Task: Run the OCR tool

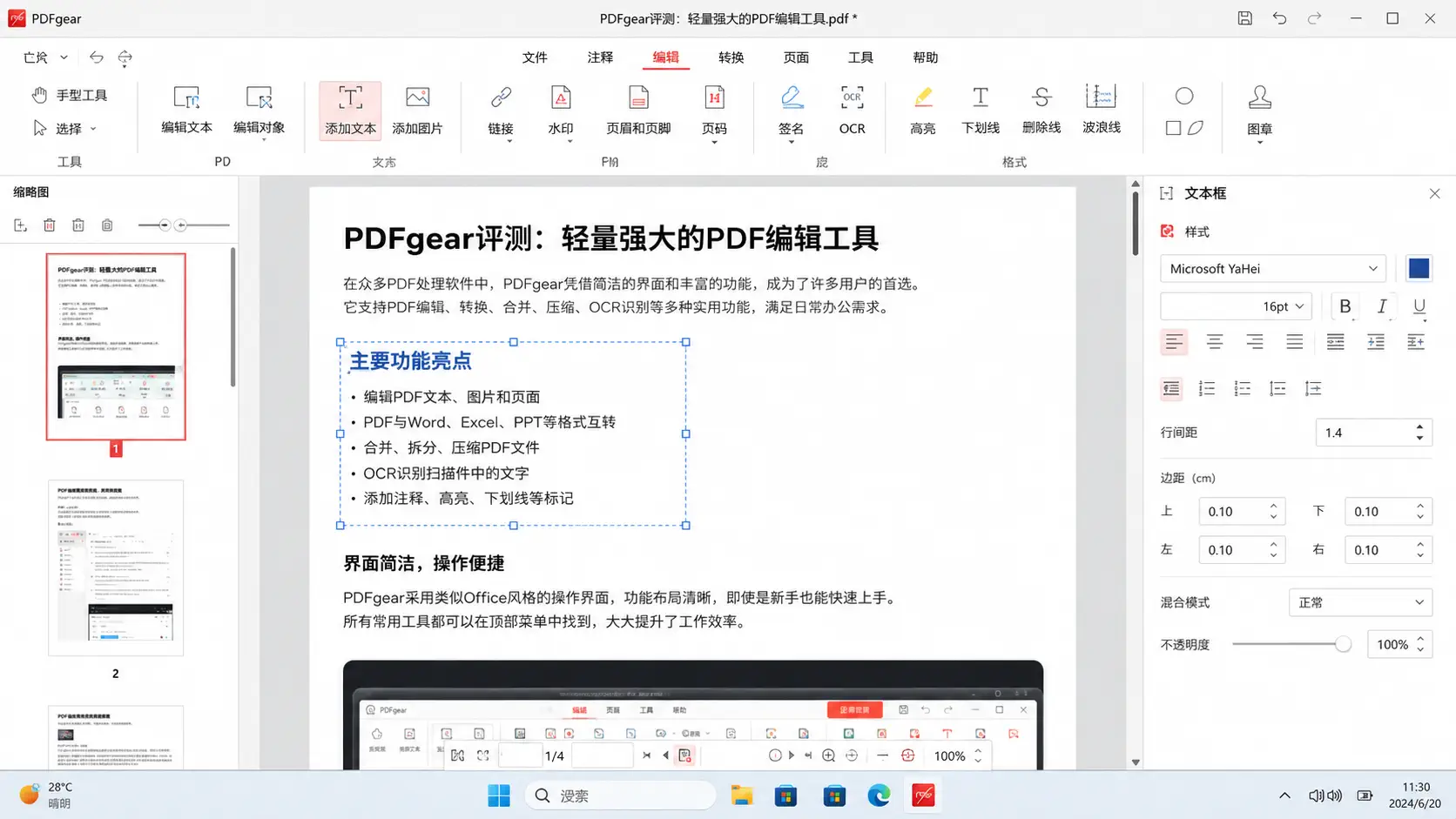Action: coord(852,111)
